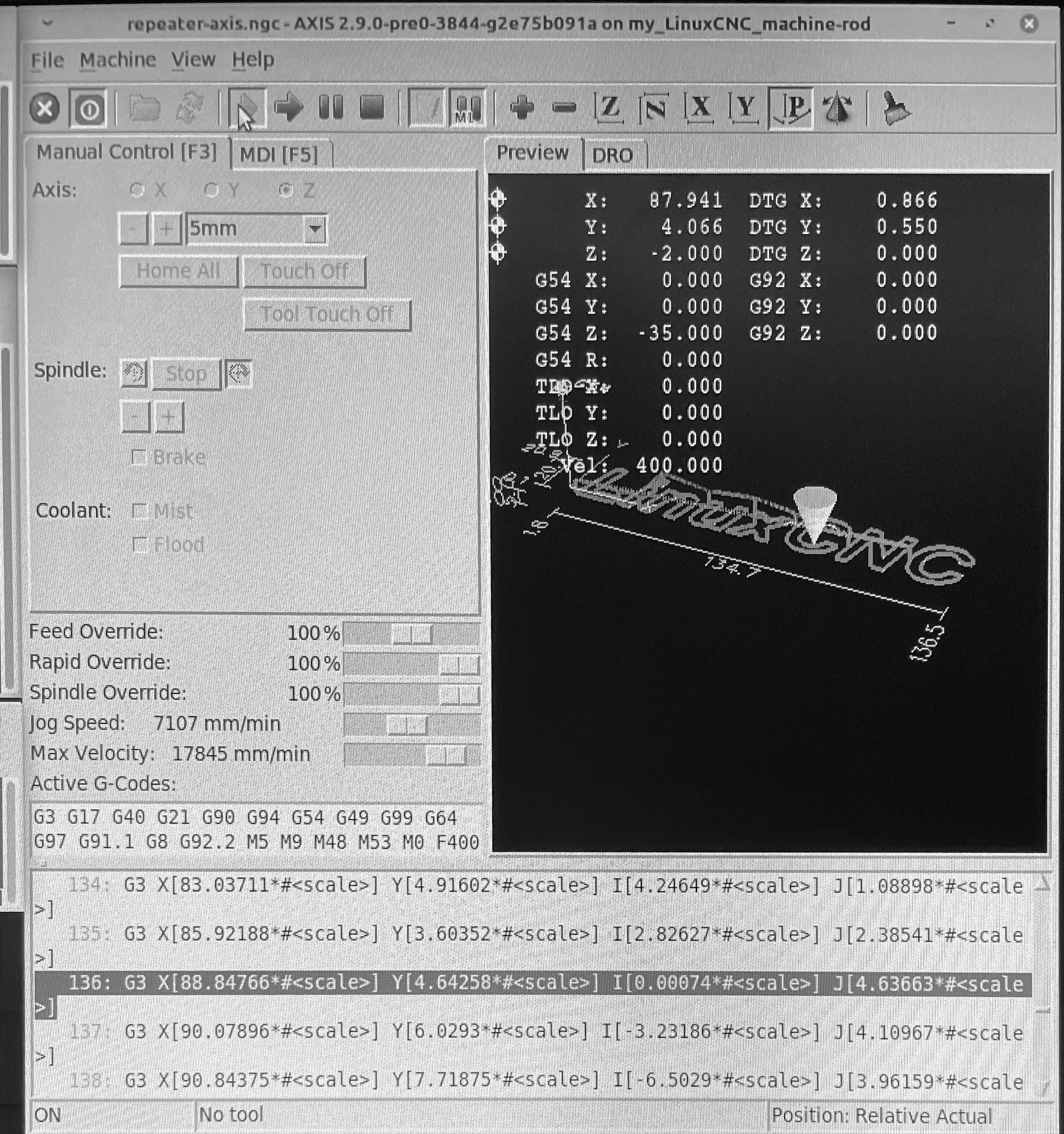
Task: Zoom in with the plus icon
Action: pos(521,107)
